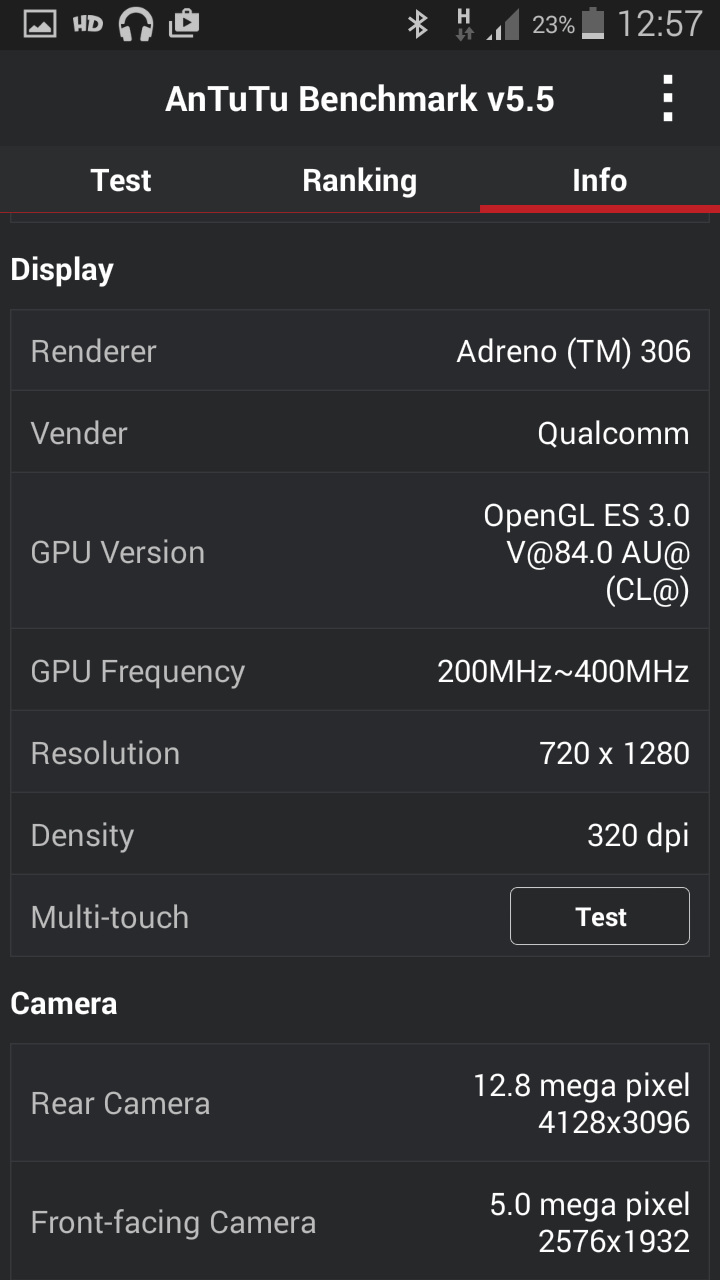720x1280 pixels.
Task: Tap the battery level icon
Action: click(593, 23)
